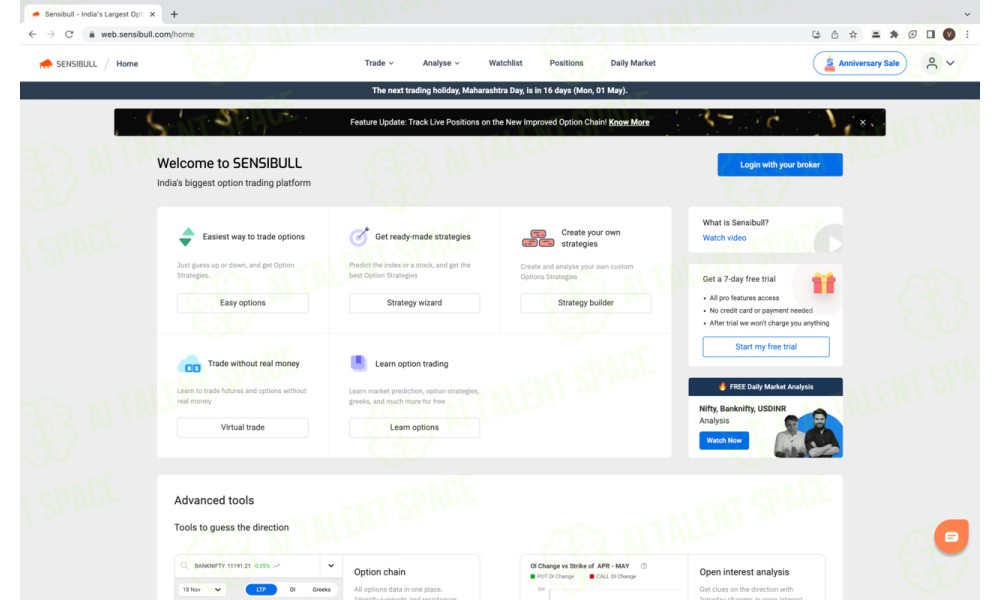Expand the Analyse menu
The width and height of the screenshot is (1000, 600).
(441, 63)
